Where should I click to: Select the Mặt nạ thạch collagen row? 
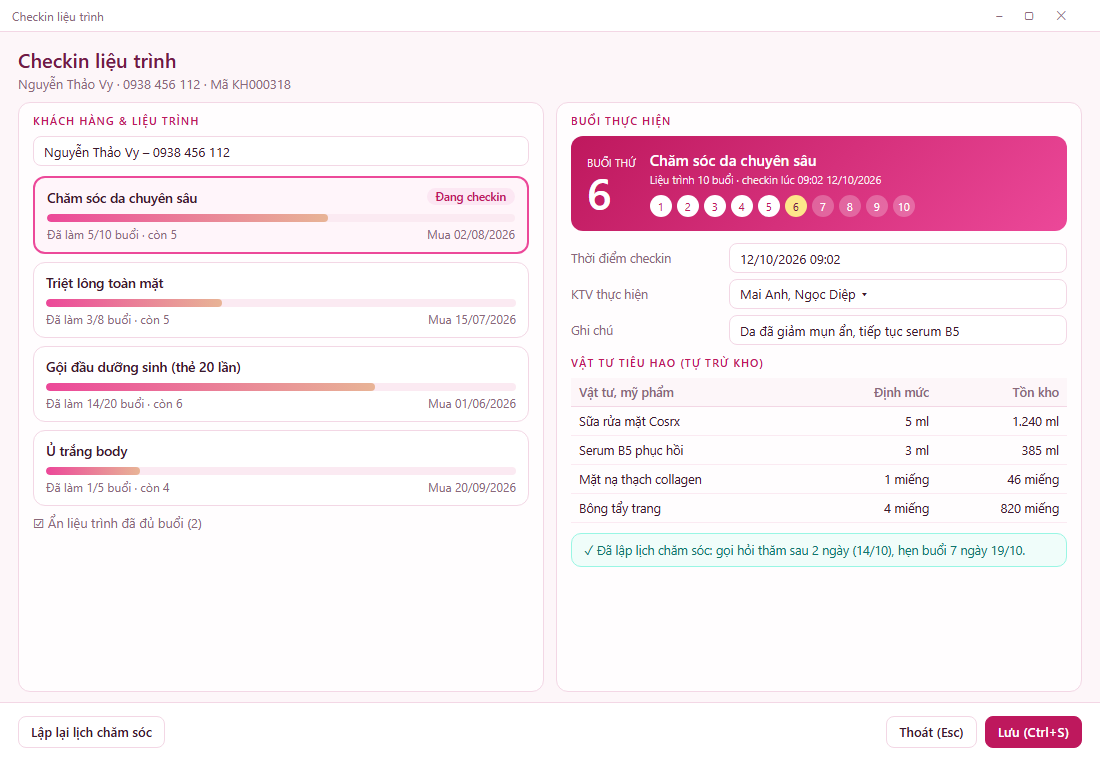(x=819, y=479)
